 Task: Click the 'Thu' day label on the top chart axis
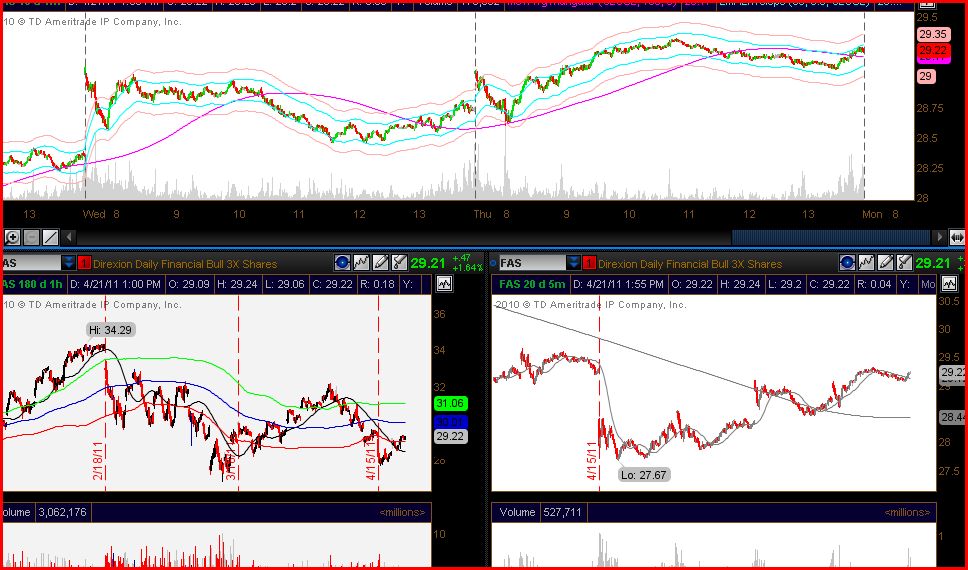482,214
